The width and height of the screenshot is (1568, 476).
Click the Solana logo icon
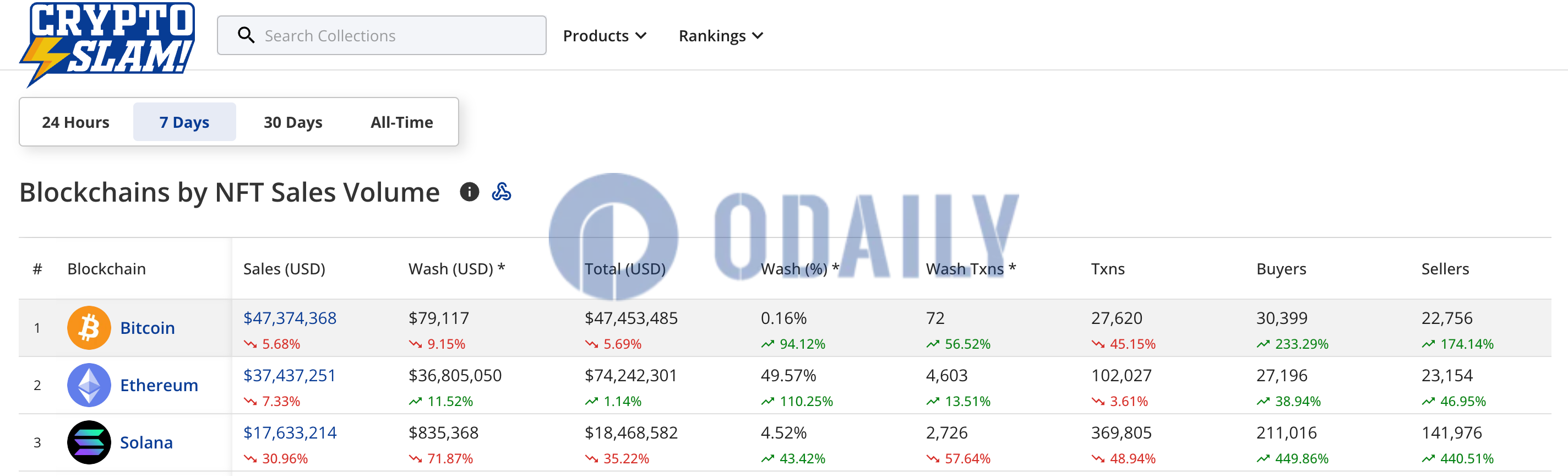click(89, 442)
